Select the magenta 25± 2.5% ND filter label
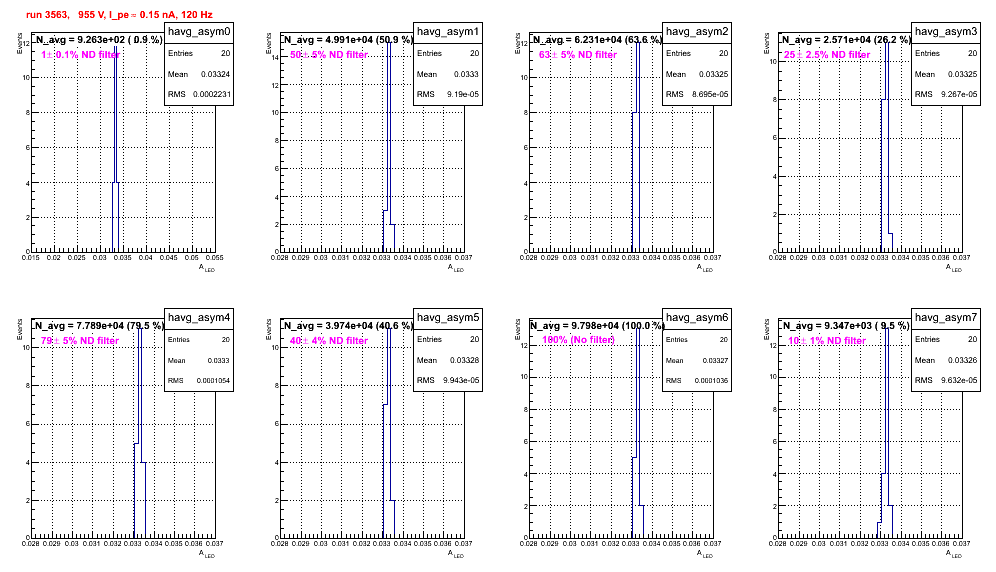The height and width of the screenshot is (572, 996). [827, 55]
